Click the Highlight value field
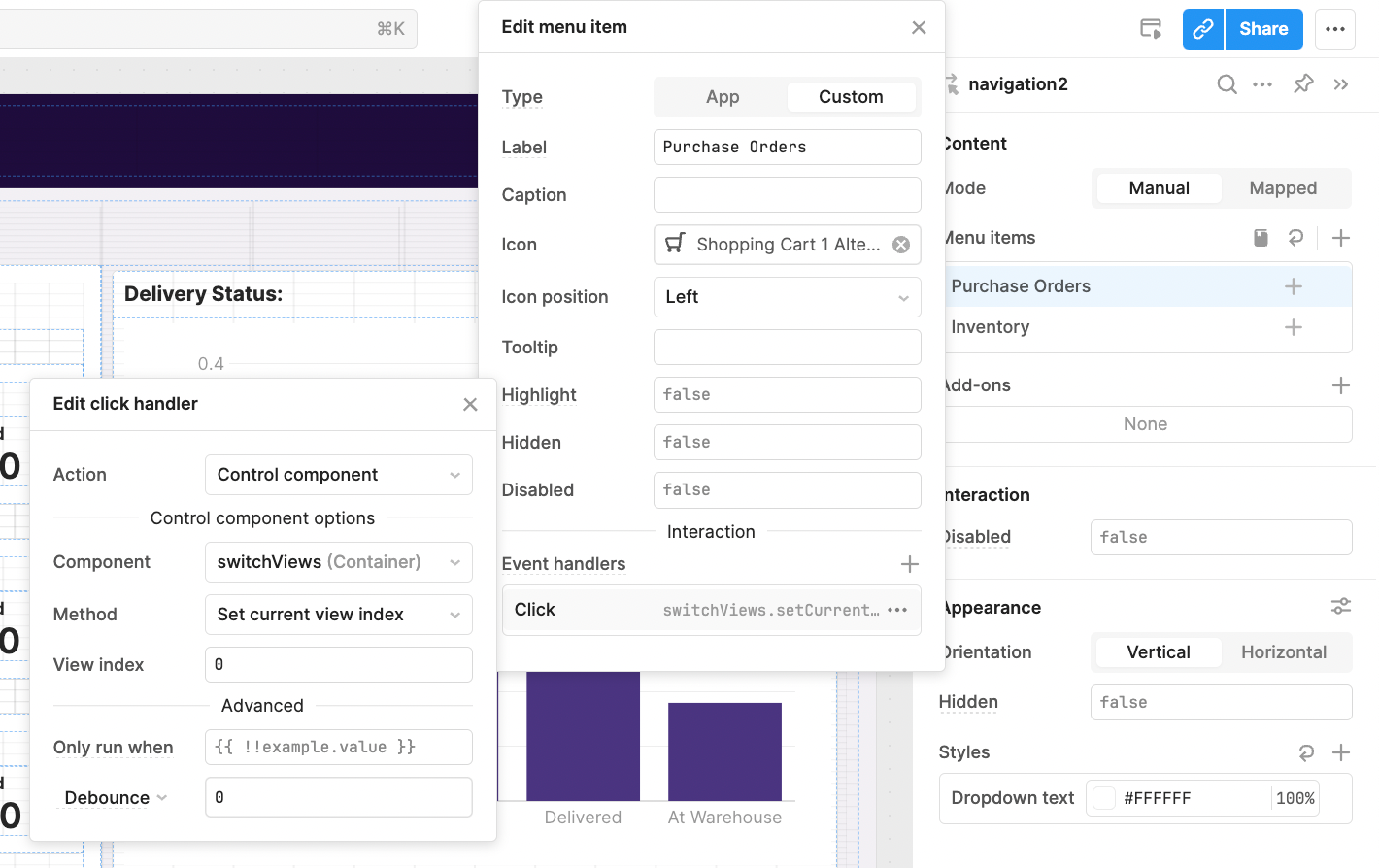Screen dimensions: 1379x868 787,395
